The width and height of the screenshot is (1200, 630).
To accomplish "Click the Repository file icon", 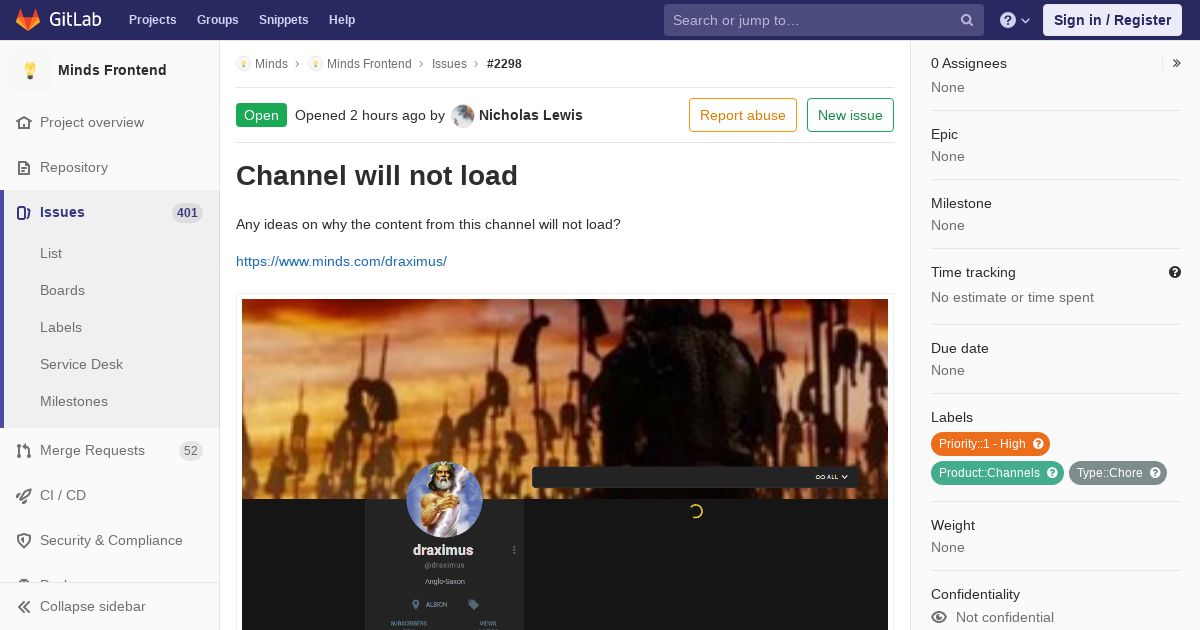I will tap(24, 167).
